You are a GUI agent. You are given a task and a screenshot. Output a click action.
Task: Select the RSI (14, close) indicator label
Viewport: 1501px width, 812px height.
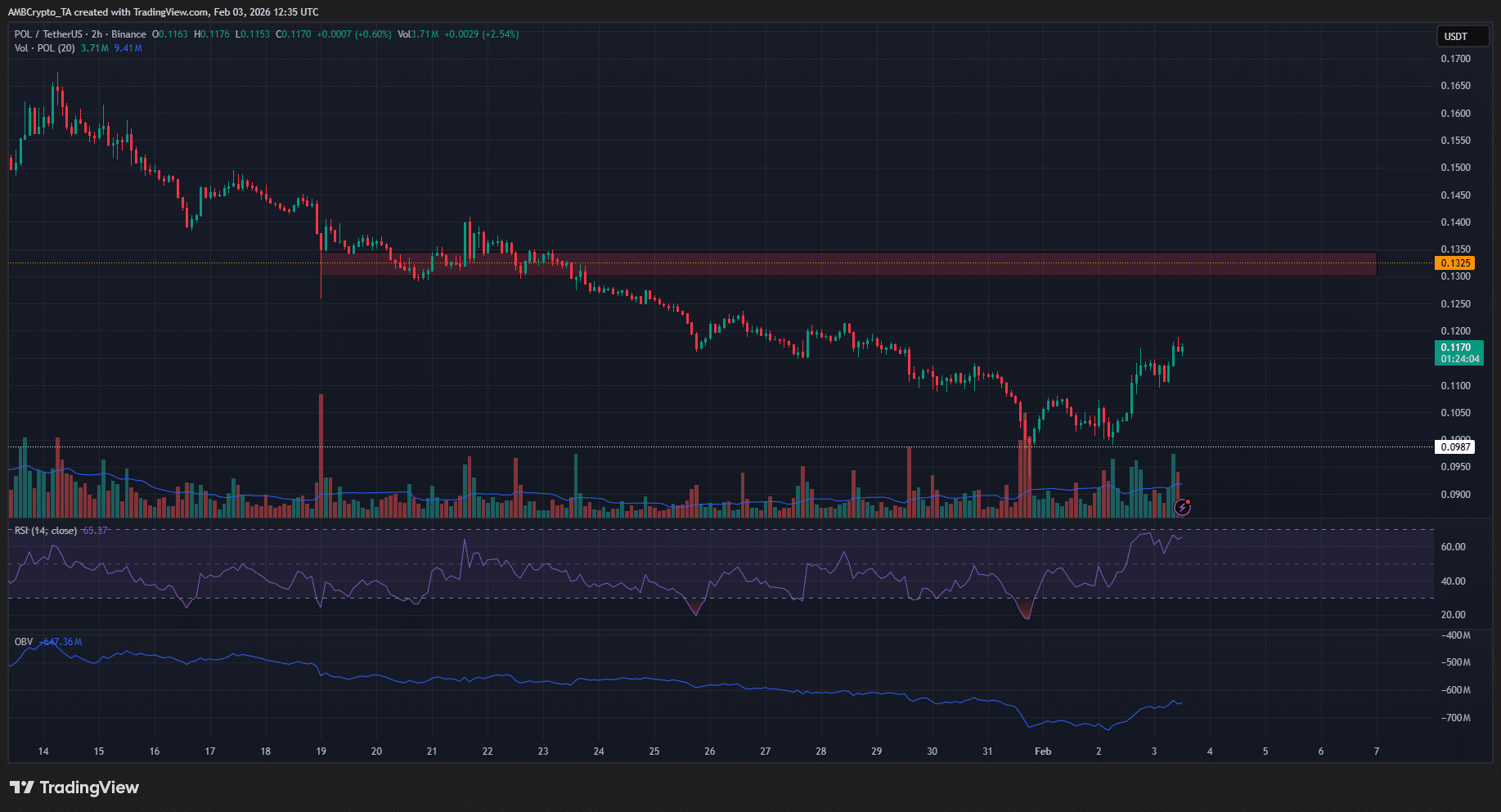click(46, 531)
